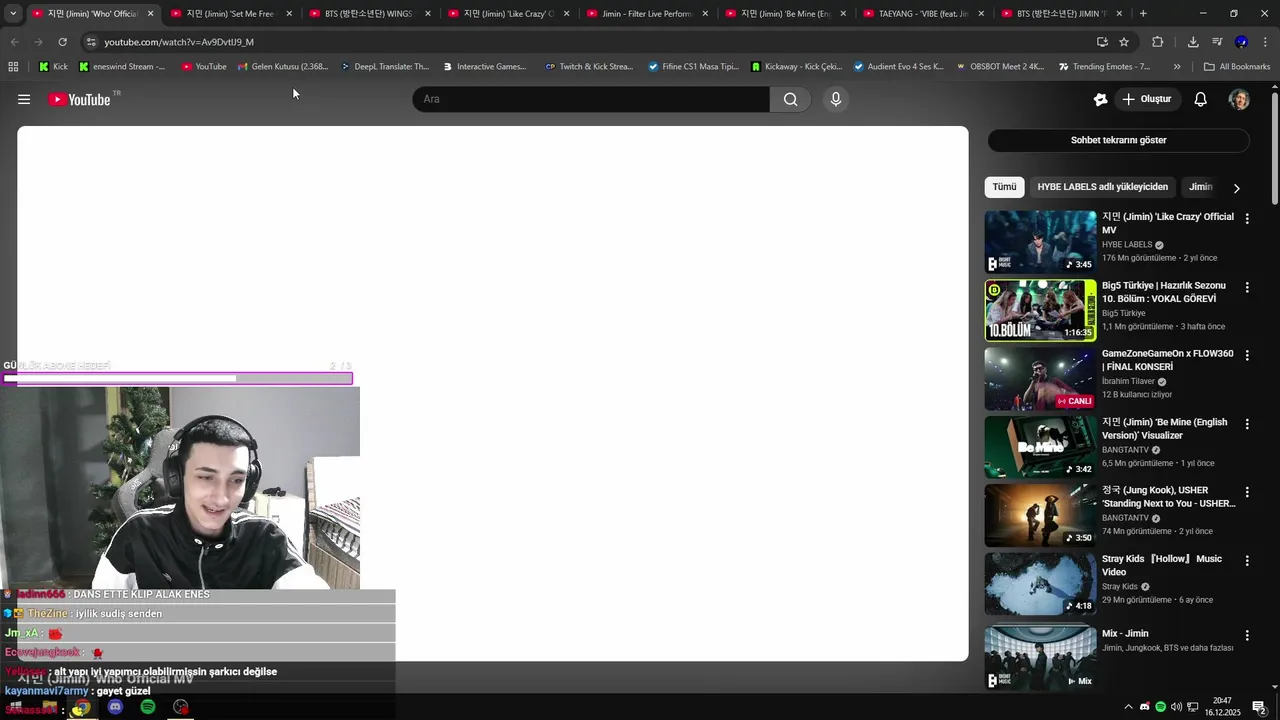This screenshot has width=1280, height=720.
Task: Click the 'Sohbet tekrarını göster' button
Action: (1118, 140)
